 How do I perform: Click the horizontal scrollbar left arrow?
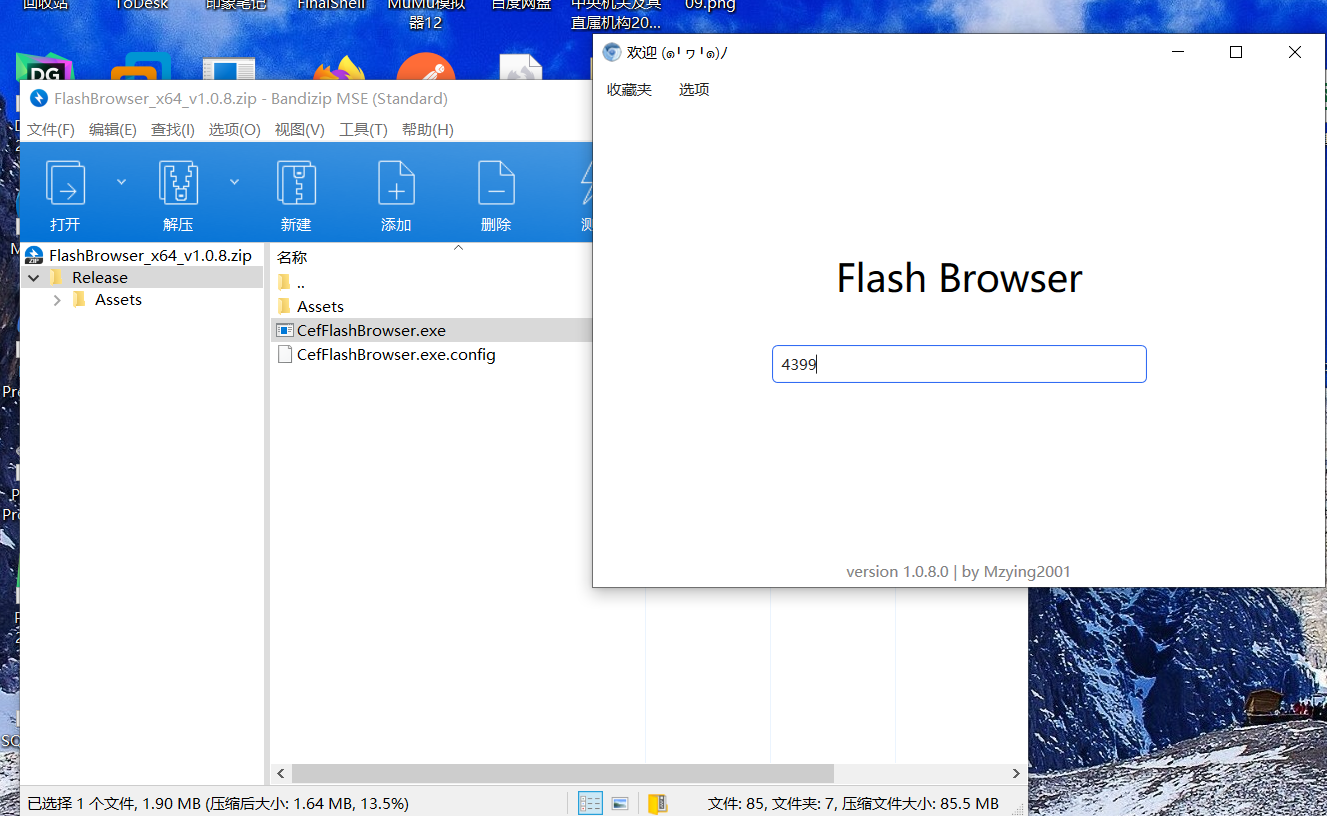(x=281, y=774)
